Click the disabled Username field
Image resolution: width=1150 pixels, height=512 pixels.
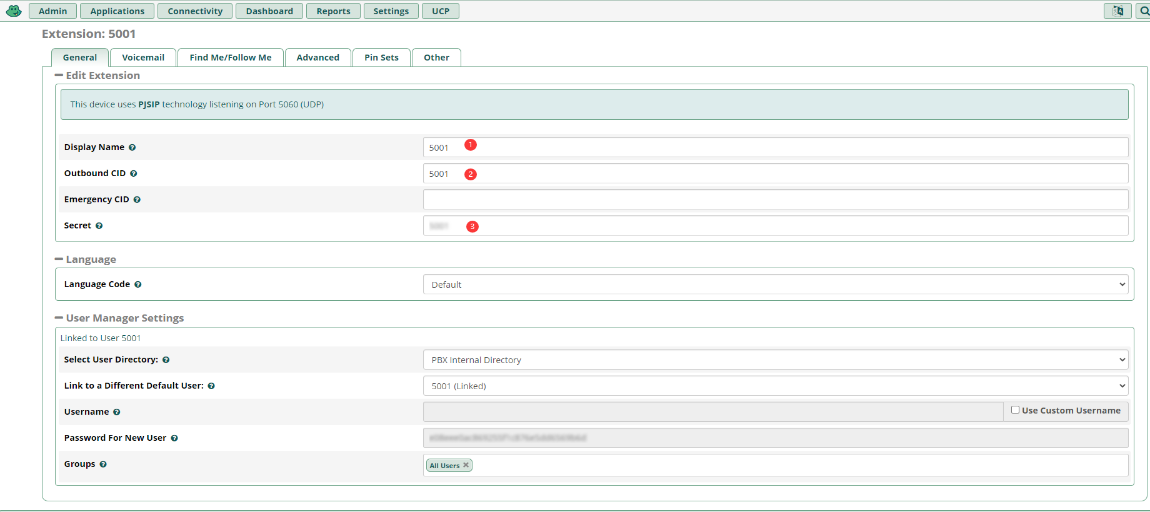tap(713, 412)
